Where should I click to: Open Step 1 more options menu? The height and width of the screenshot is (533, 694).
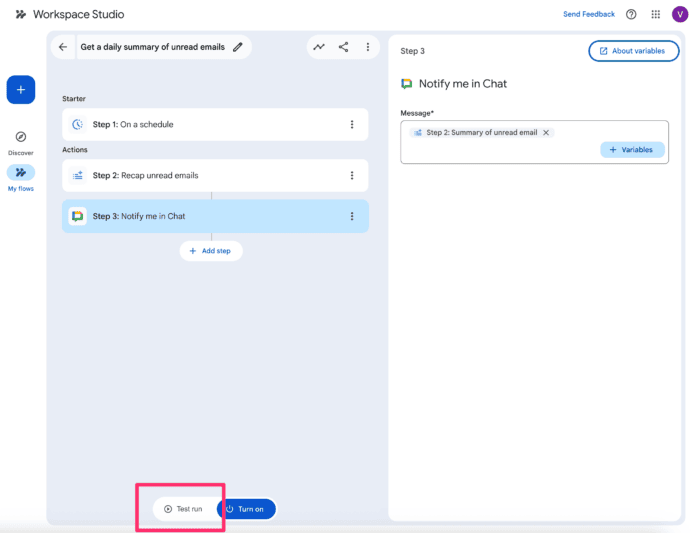point(352,125)
